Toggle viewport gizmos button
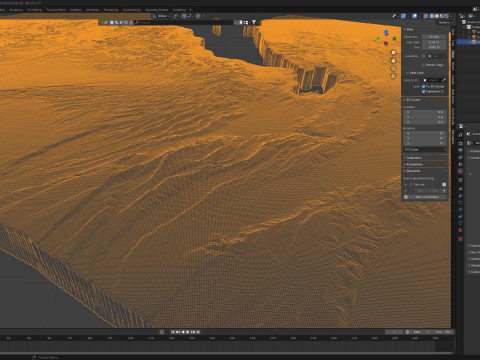 (x=403, y=16)
